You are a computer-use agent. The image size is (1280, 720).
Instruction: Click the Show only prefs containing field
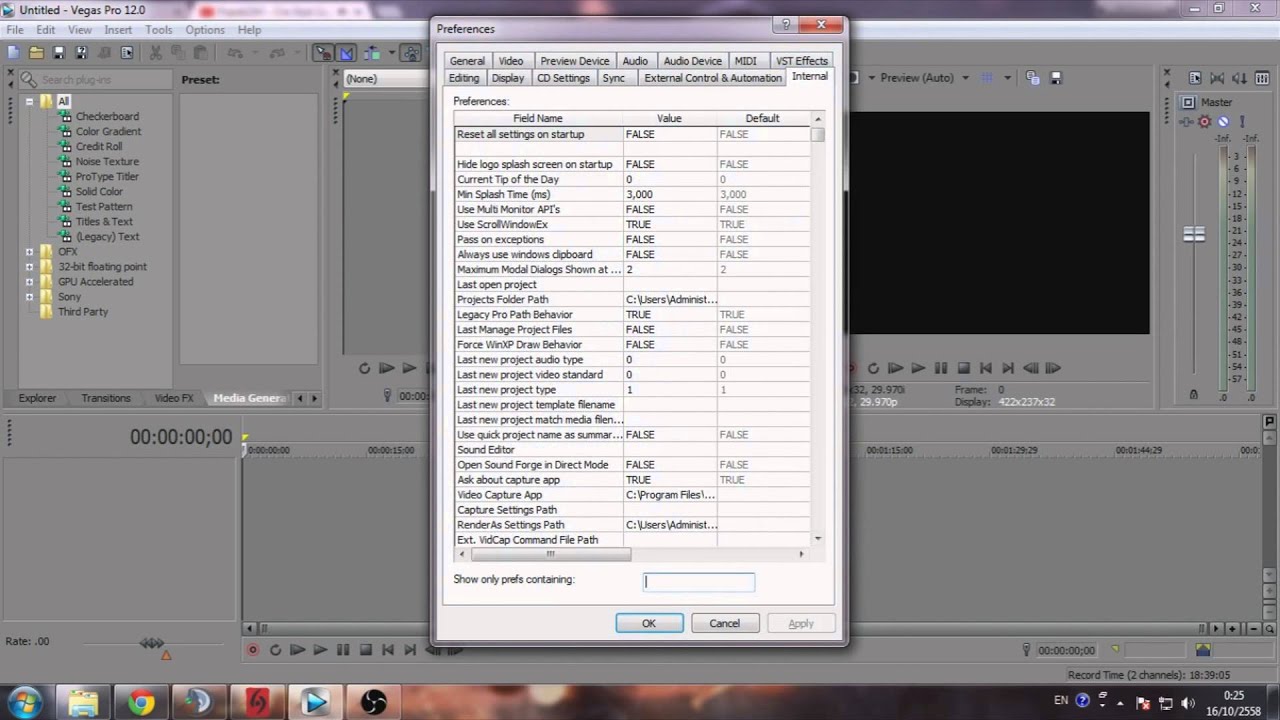699,581
